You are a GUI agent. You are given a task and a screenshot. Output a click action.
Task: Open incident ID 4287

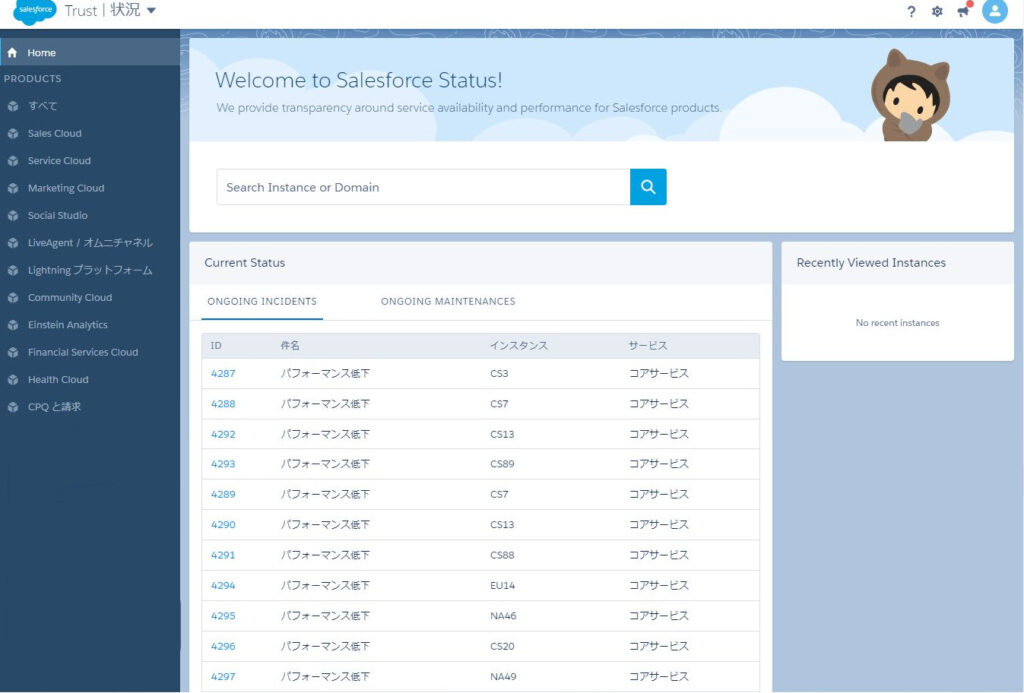tap(223, 374)
